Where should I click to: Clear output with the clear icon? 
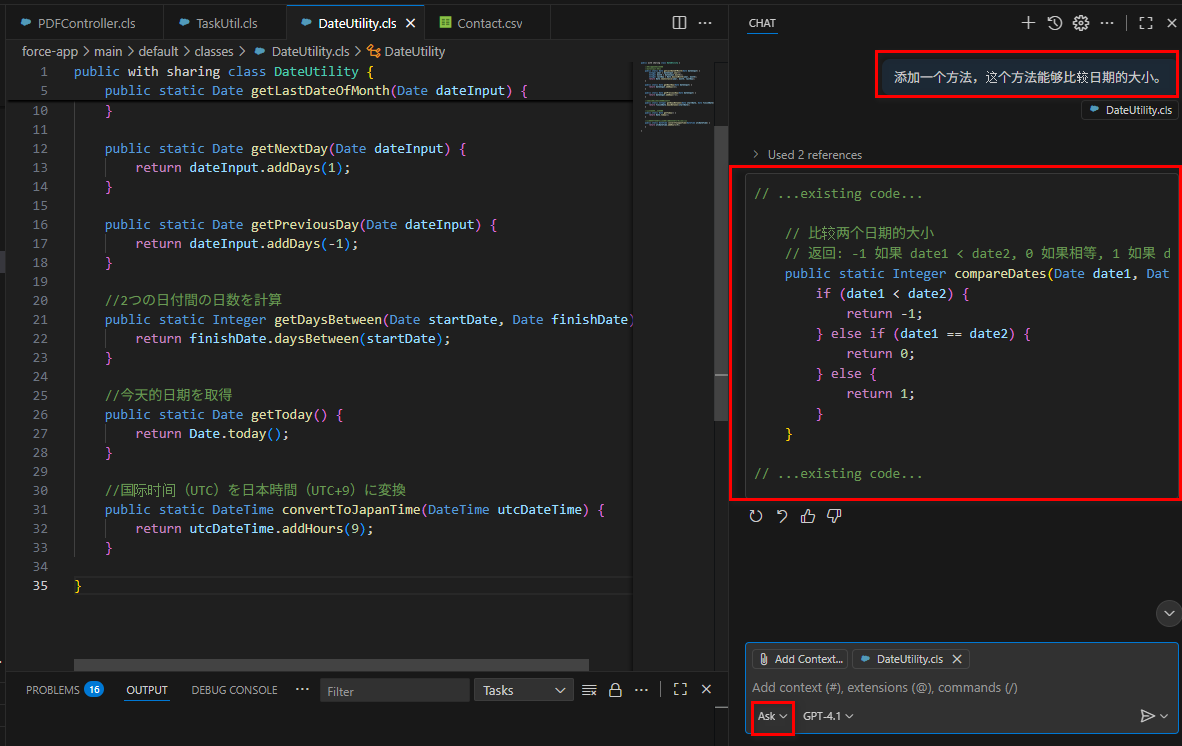pos(589,690)
